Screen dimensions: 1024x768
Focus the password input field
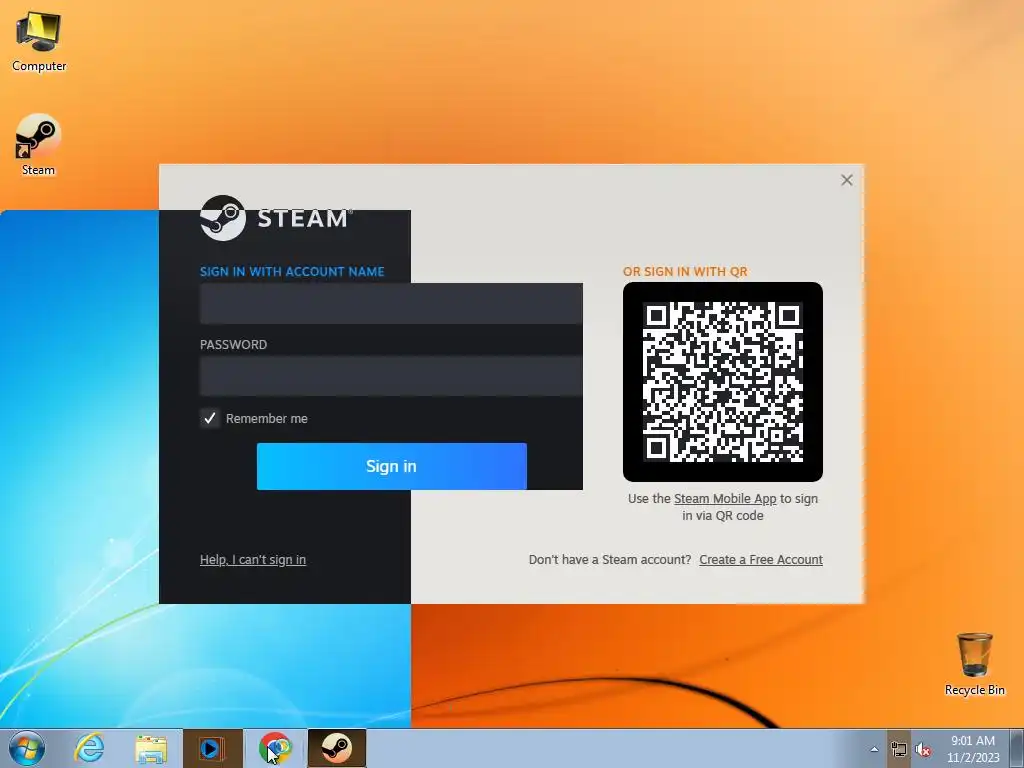[391, 376]
